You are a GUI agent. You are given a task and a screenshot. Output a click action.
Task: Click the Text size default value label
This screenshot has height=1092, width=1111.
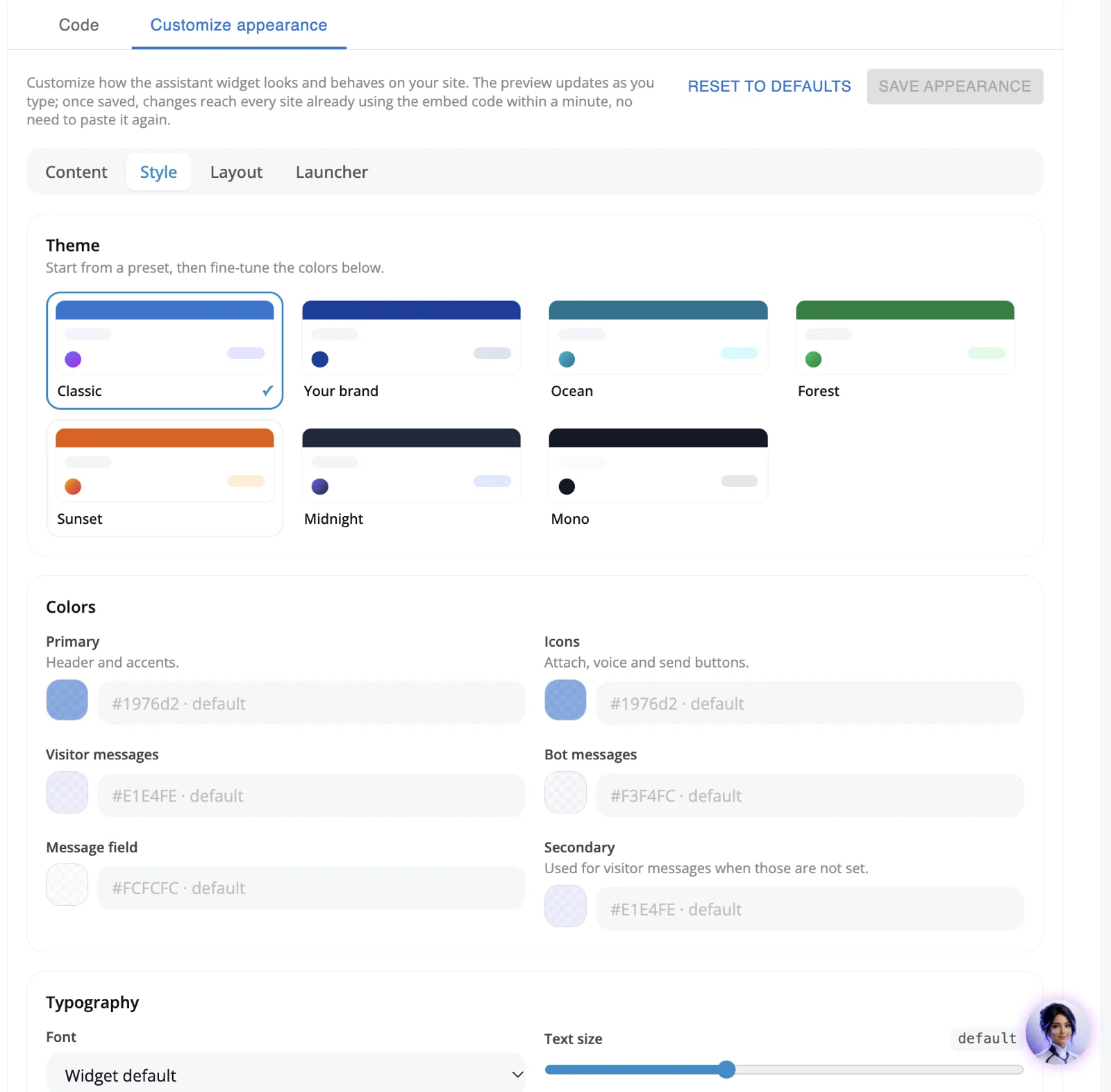click(x=986, y=1039)
